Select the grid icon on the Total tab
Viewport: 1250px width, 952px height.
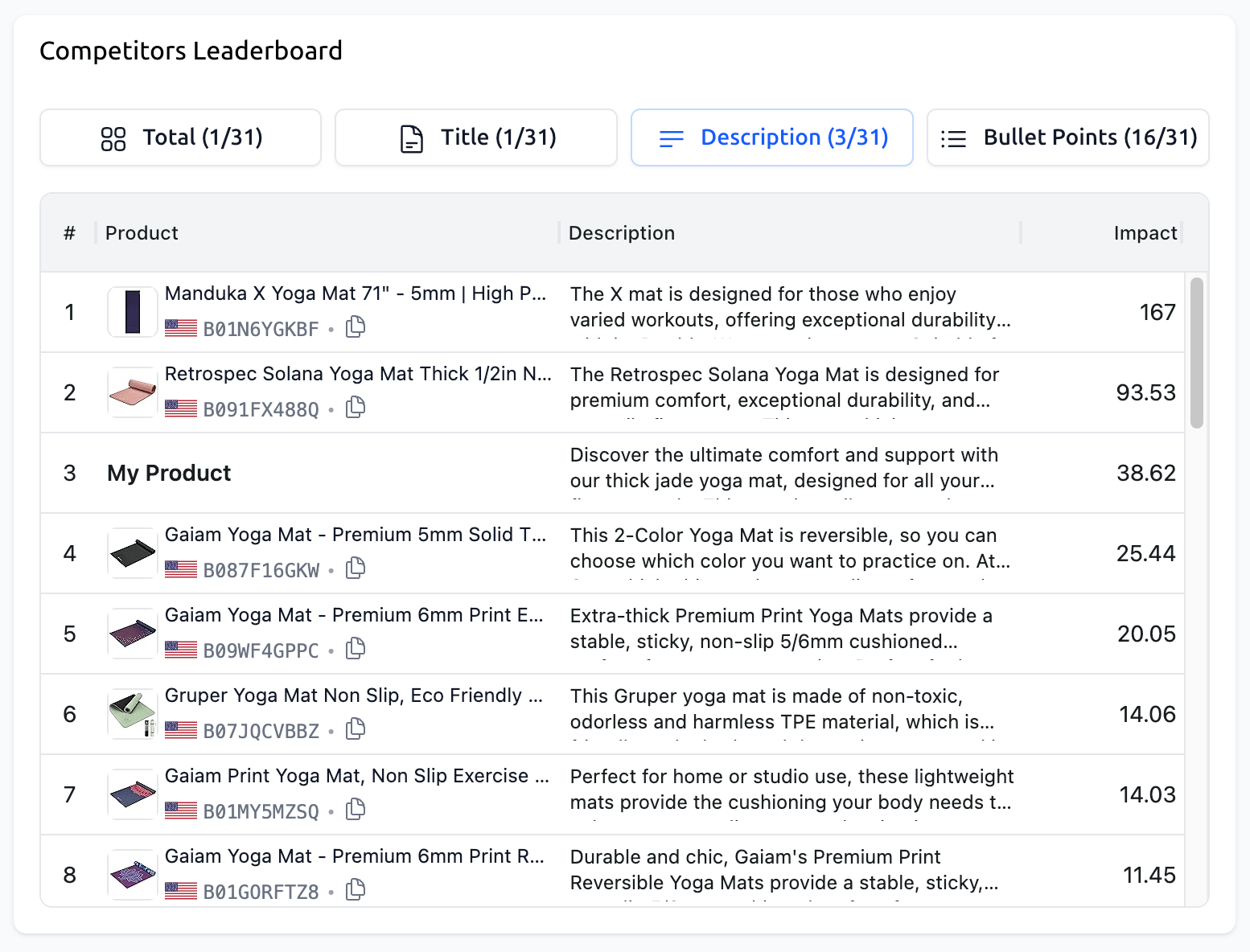113,137
